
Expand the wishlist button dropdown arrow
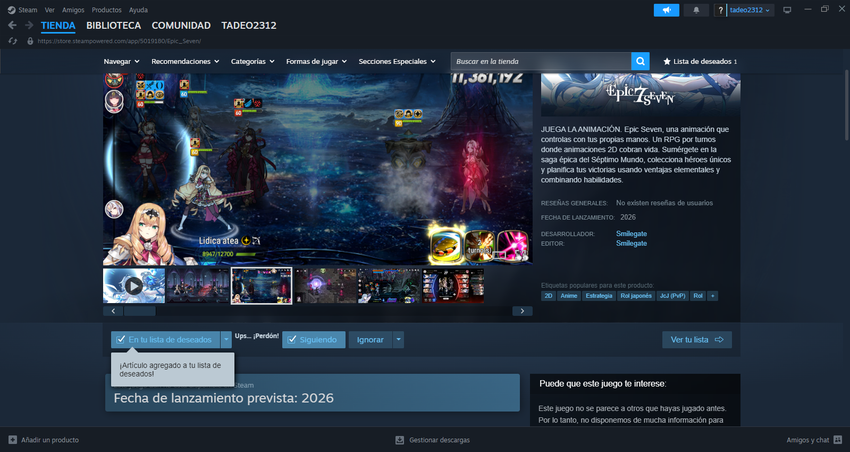226,340
